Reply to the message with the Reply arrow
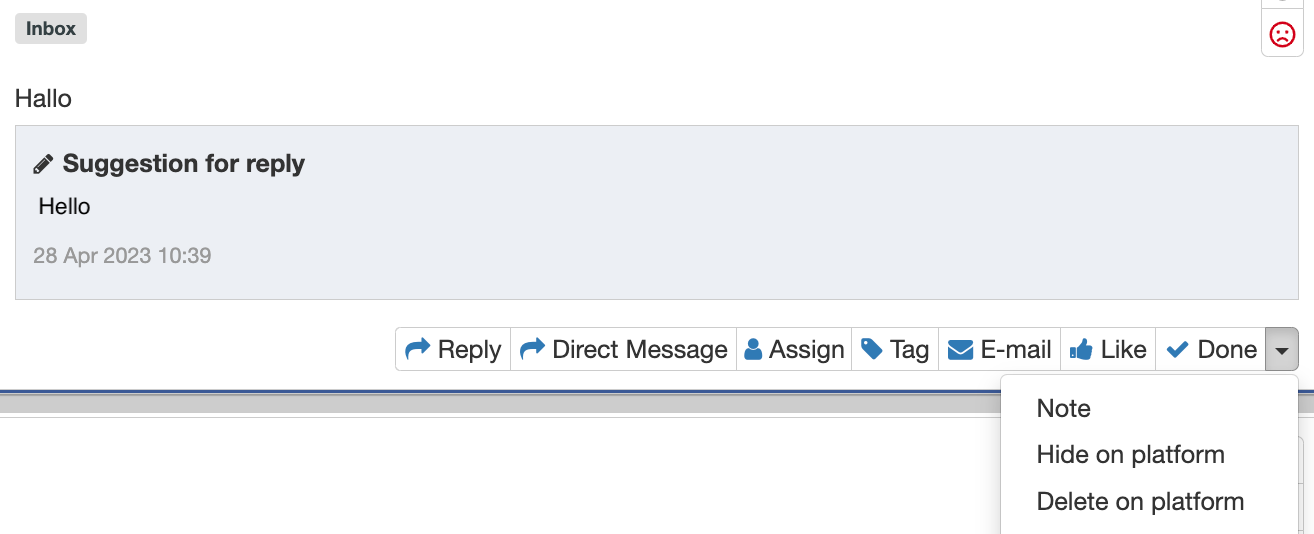Image resolution: width=1314 pixels, height=534 pixels. click(x=453, y=349)
